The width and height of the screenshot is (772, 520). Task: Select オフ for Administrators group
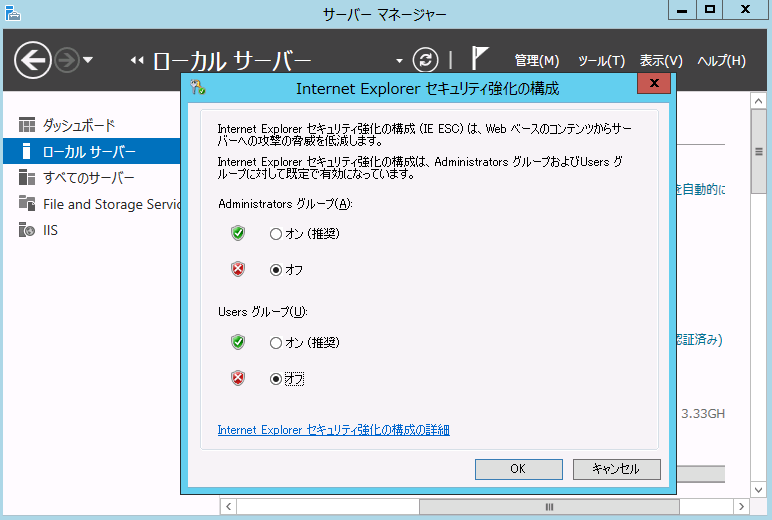276,270
